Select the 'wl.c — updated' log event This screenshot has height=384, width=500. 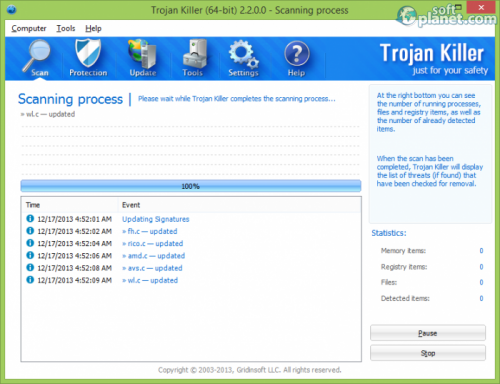click(x=150, y=280)
